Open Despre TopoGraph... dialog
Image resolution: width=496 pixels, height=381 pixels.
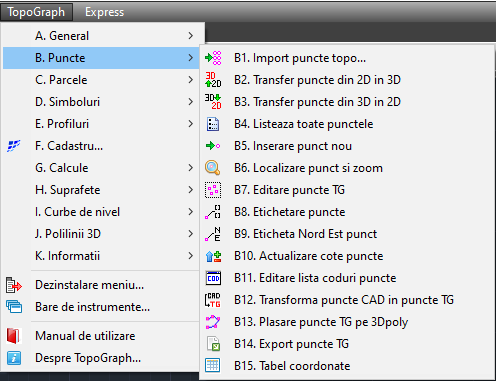(x=101, y=358)
